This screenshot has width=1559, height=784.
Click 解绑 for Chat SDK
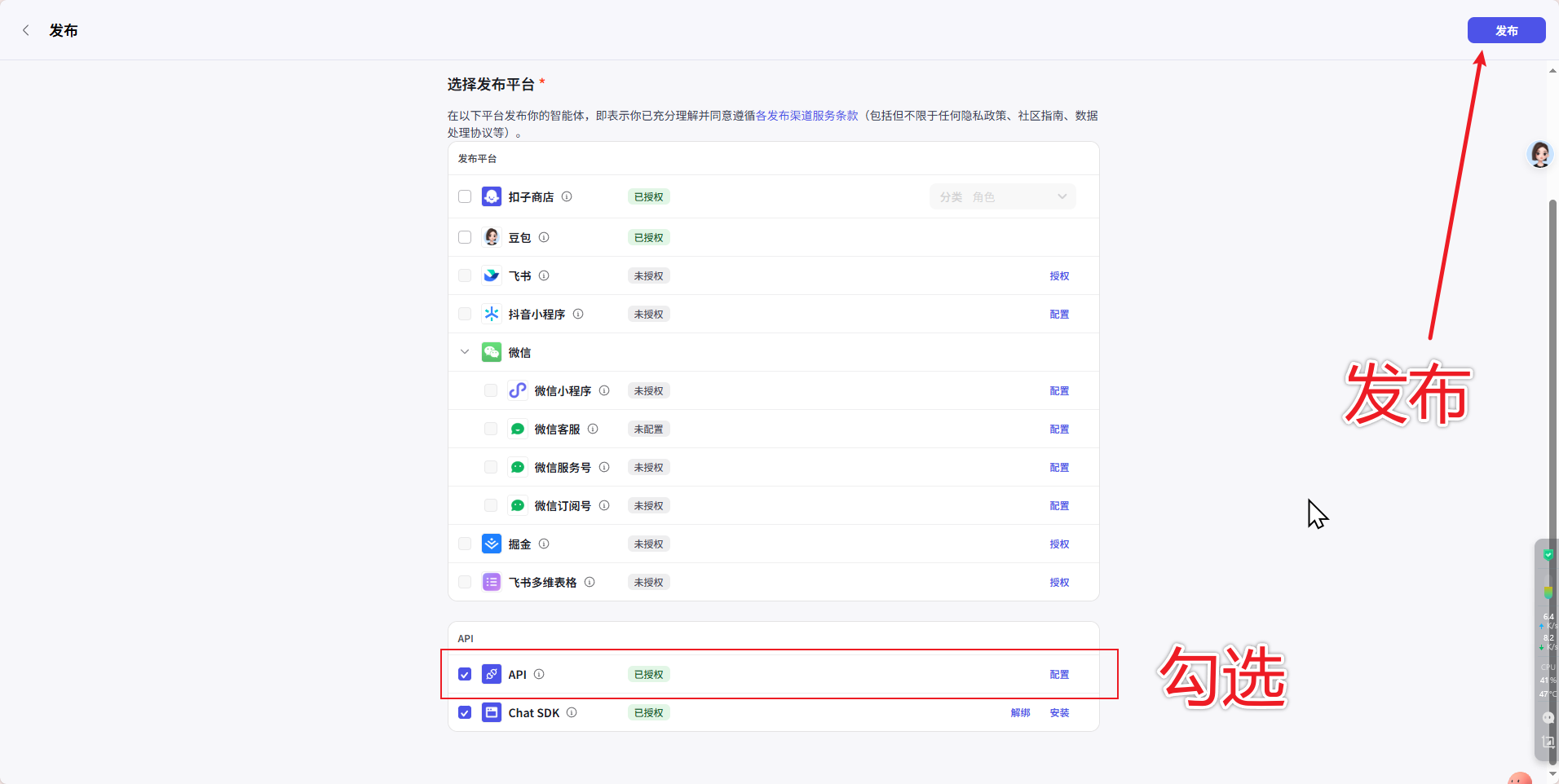pyautogui.click(x=1020, y=712)
